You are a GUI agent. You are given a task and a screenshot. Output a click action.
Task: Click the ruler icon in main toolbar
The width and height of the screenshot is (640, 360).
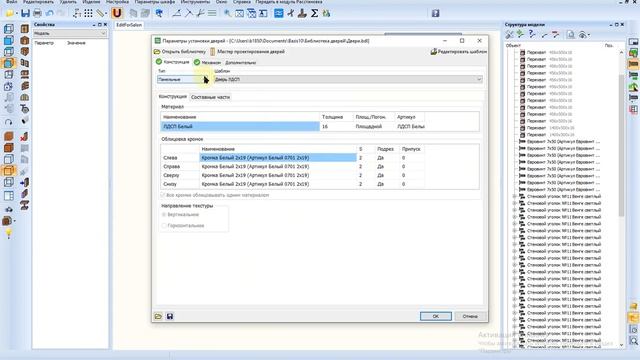pyautogui.click(x=100, y=13)
